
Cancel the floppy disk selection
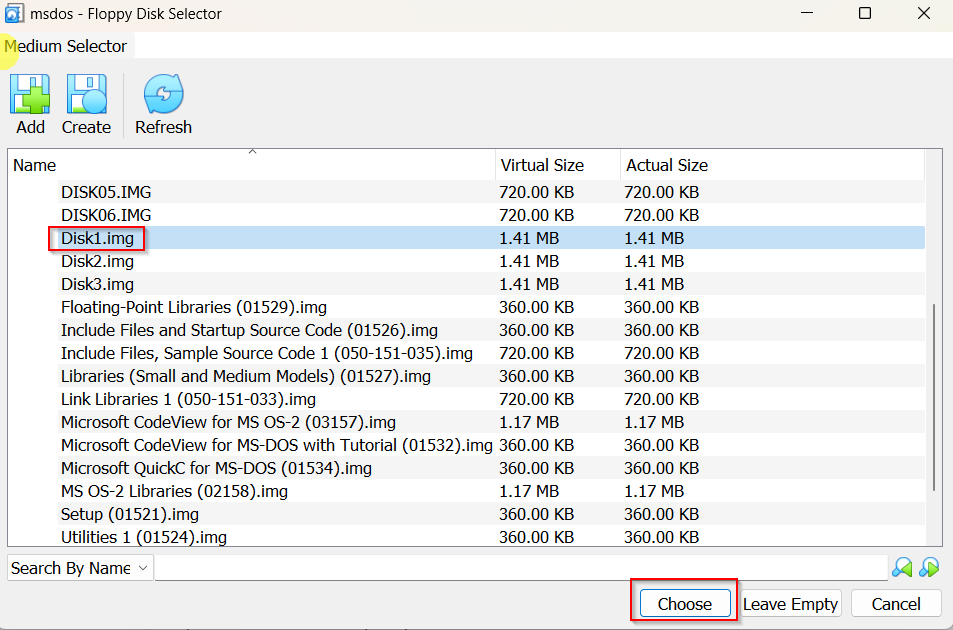tap(895, 604)
